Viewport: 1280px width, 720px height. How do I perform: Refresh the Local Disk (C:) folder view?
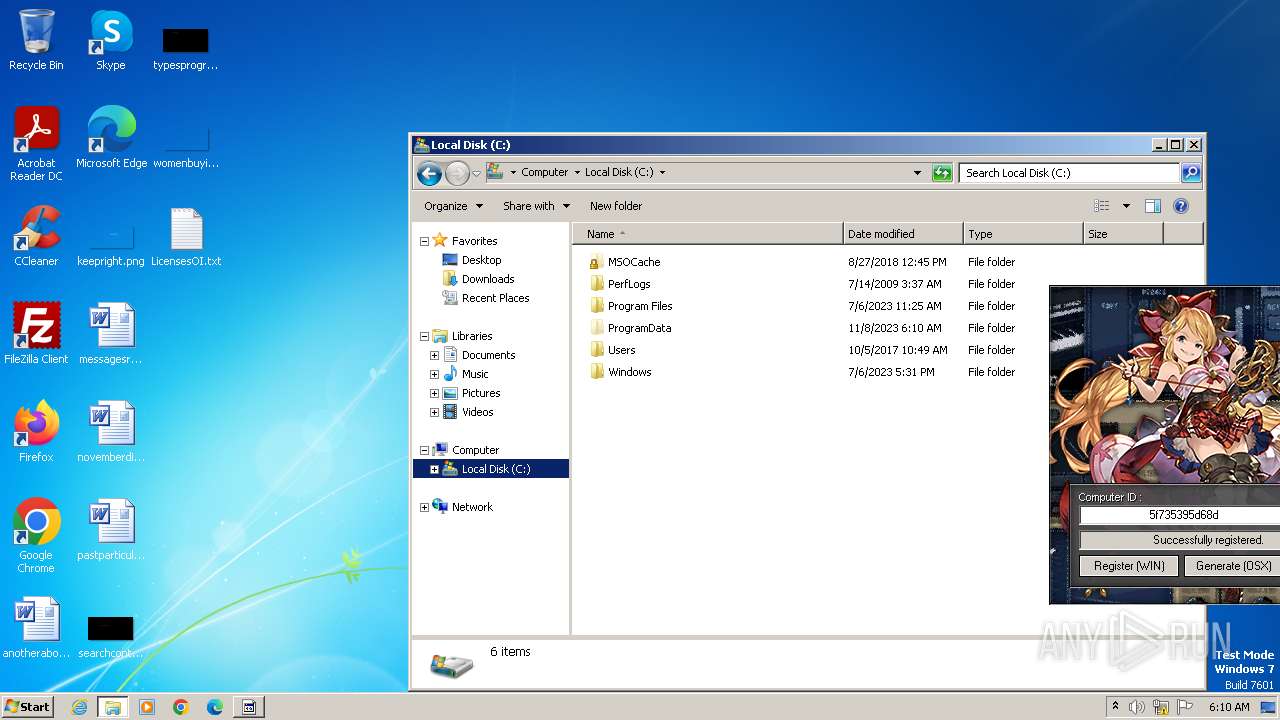[941, 173]
